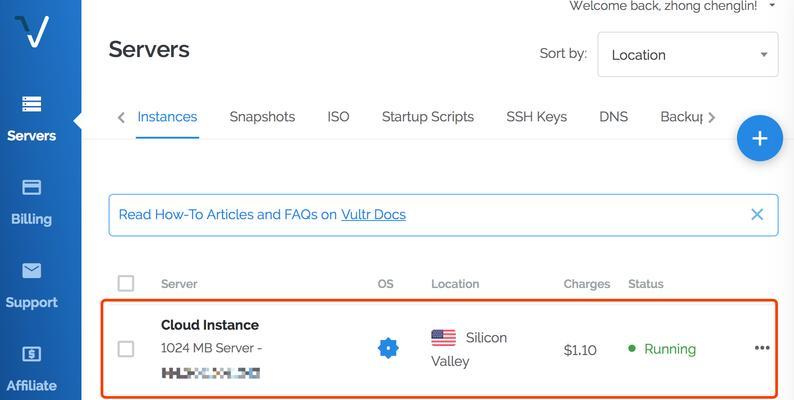Click the Vultr logo icon

pyautogui.click(x=32, y=31)
